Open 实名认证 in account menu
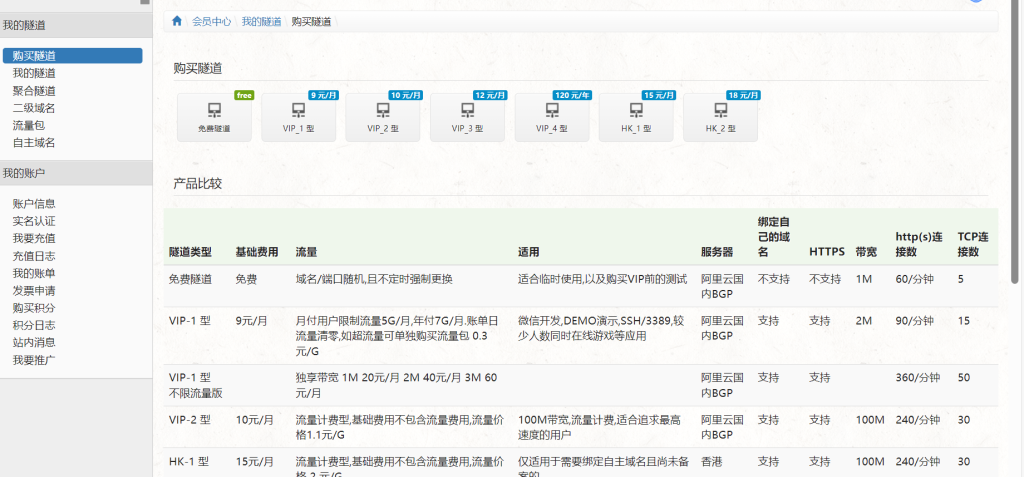Viewport: 1024px width, 477px height. (x=34, y=221)
